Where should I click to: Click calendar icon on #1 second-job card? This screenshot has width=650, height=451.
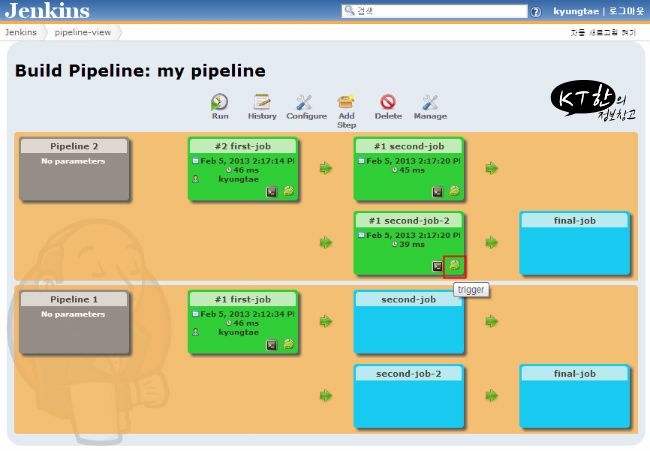(x=361, y=161)
